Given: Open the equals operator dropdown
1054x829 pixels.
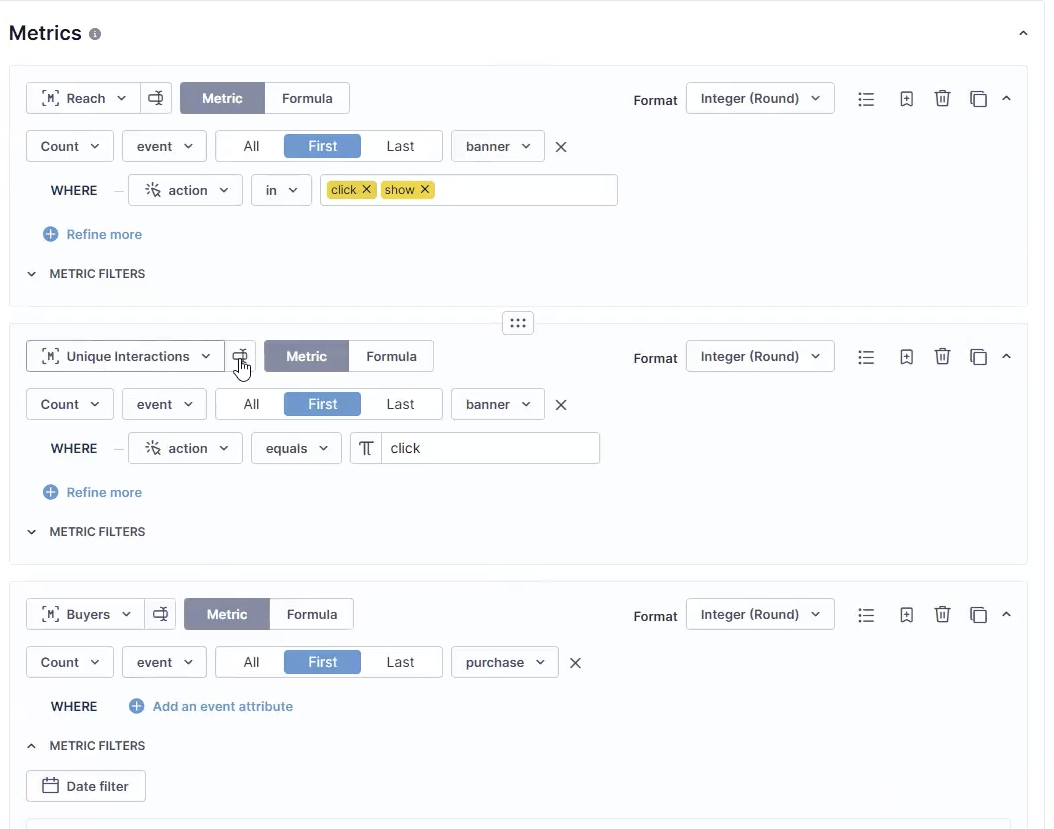Looking at the screenshot, I should click(296, 448).
